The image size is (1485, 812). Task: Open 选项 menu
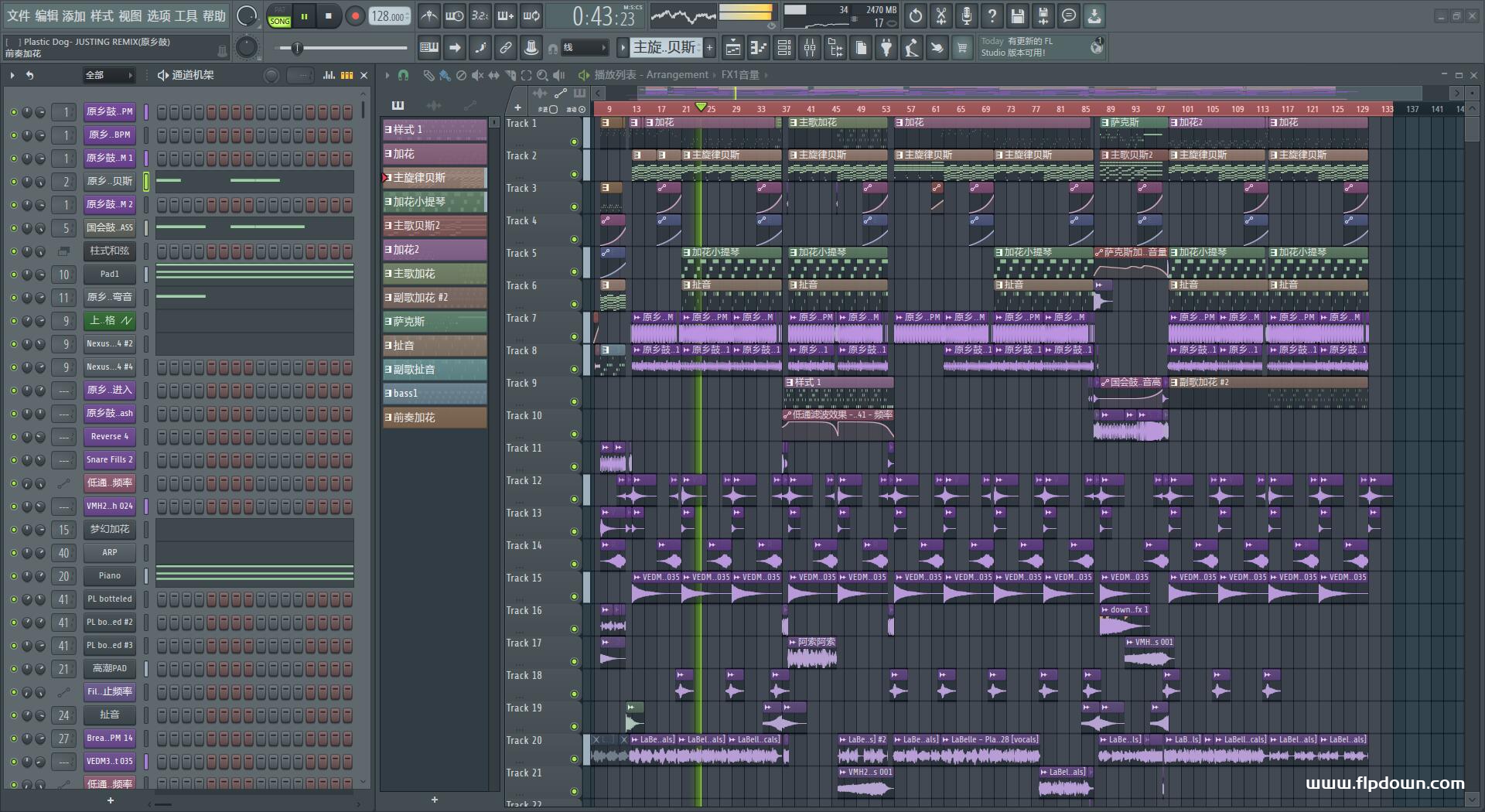(x=159, y=15)
